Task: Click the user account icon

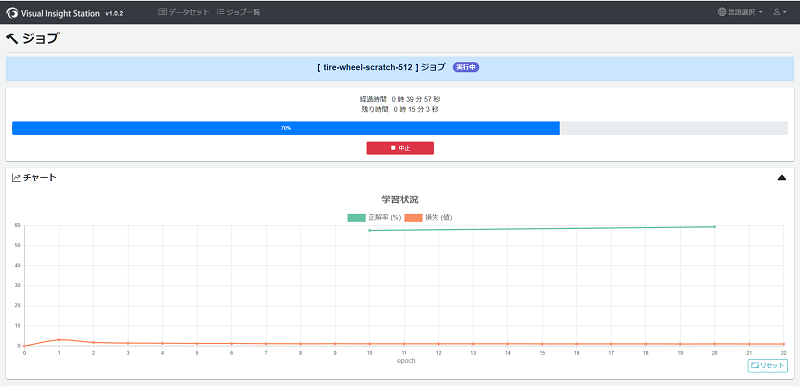Action: [x=777, y=12]
